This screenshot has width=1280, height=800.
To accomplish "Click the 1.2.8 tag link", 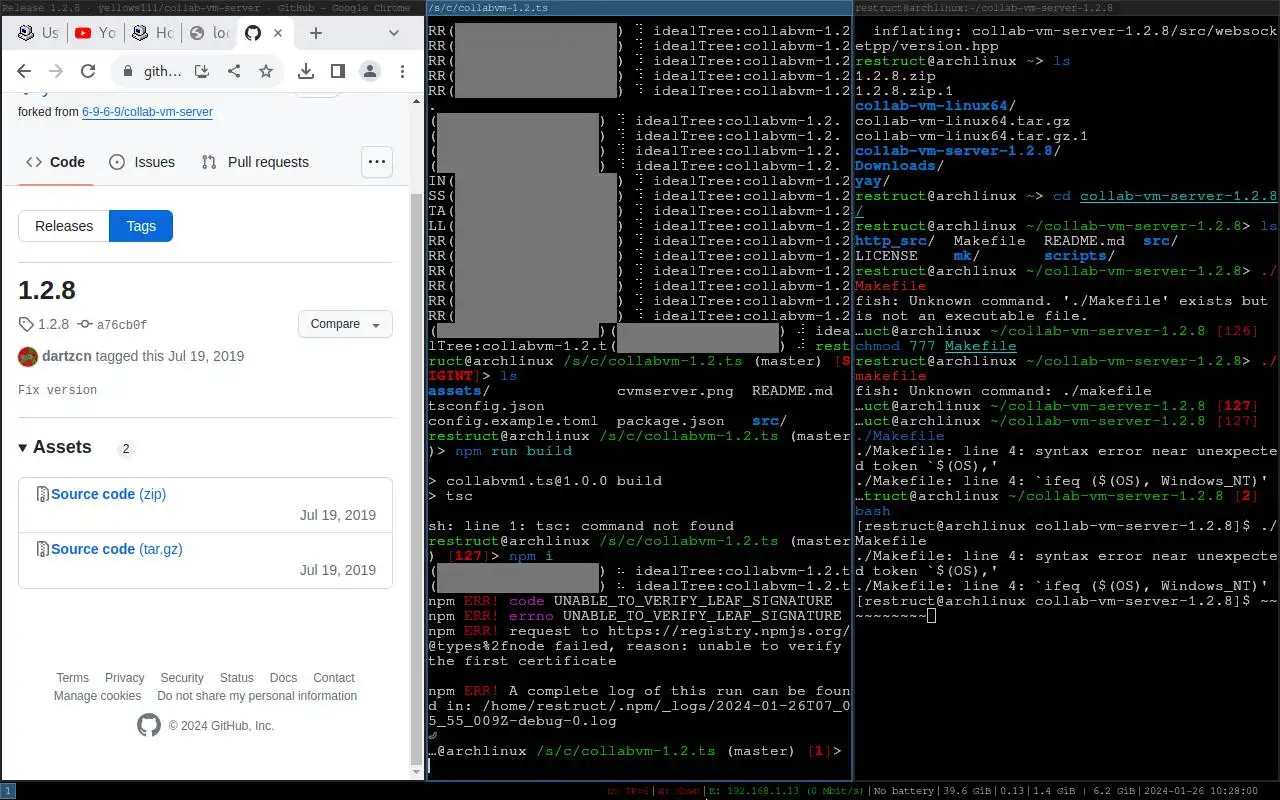I will 44,324.
